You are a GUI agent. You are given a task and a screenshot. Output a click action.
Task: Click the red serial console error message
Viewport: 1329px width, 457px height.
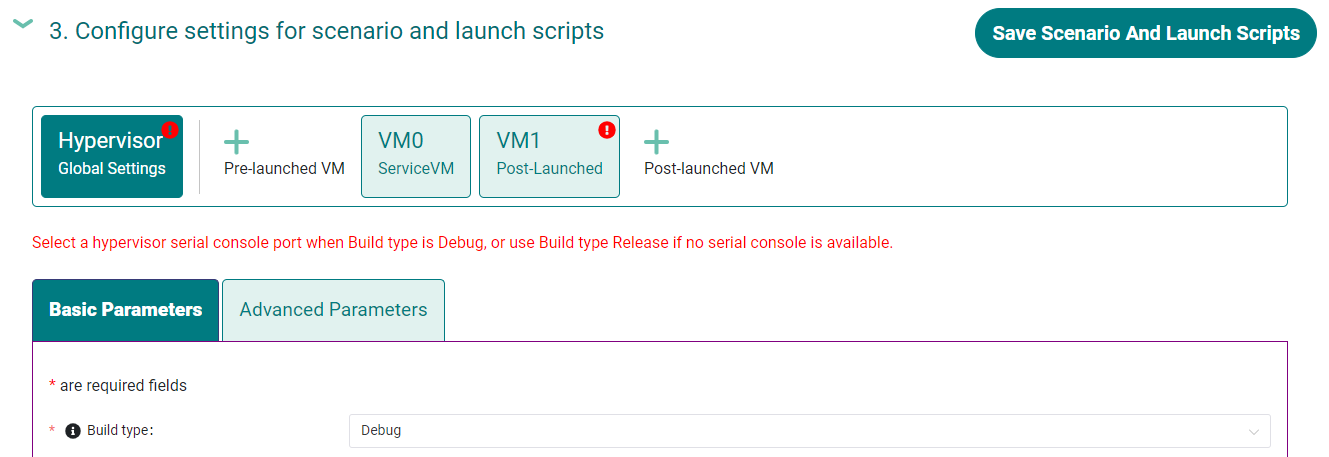coord(462,243)
